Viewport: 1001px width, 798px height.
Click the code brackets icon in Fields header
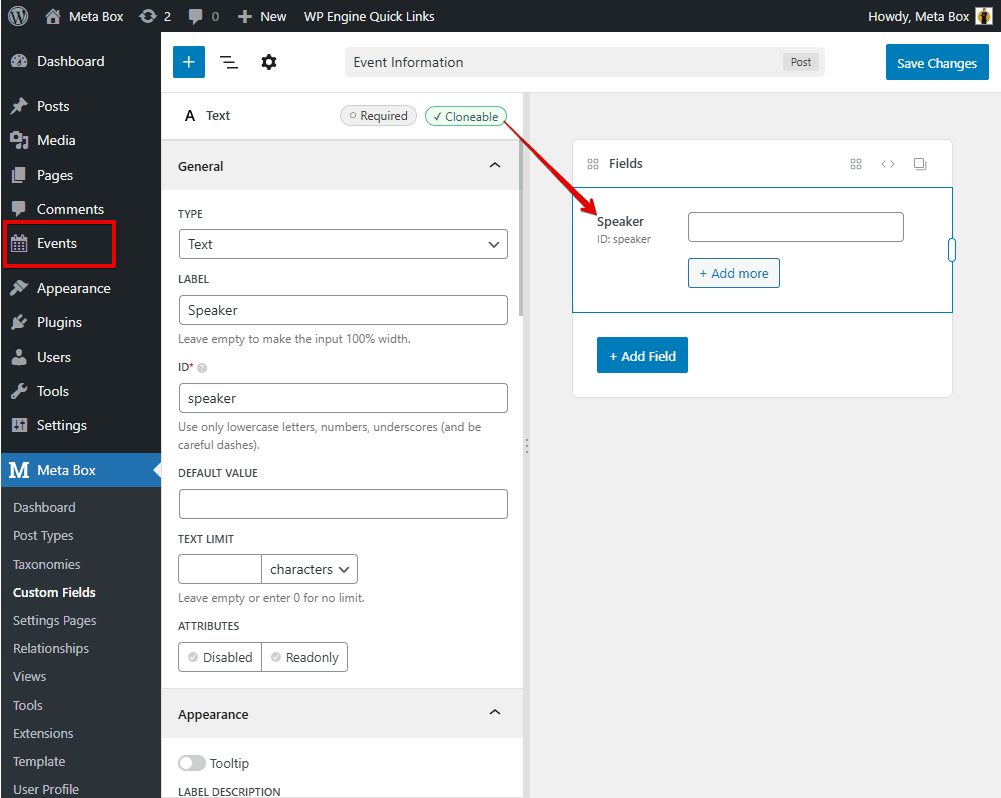pyautogui.click(x=888, y=164)
